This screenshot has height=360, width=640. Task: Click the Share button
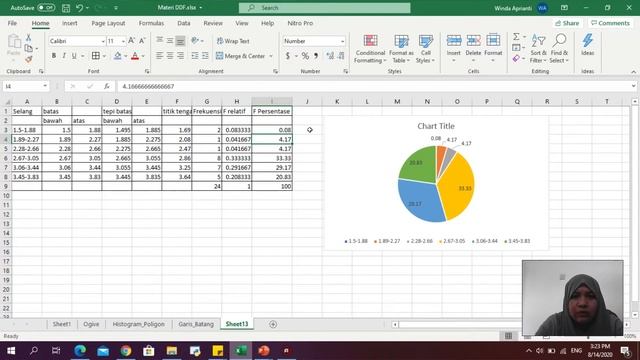[567, 23]
